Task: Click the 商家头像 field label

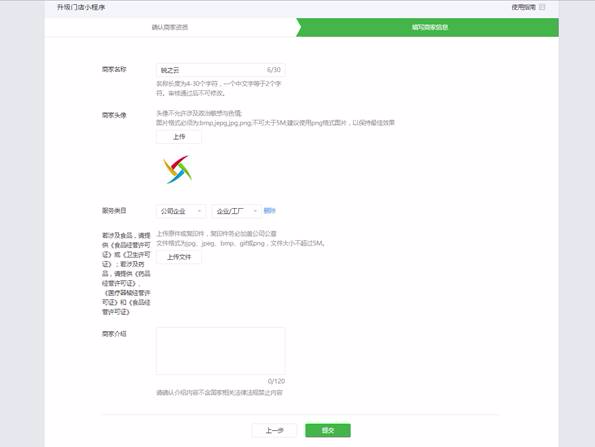Action: (x=114, y=115)
